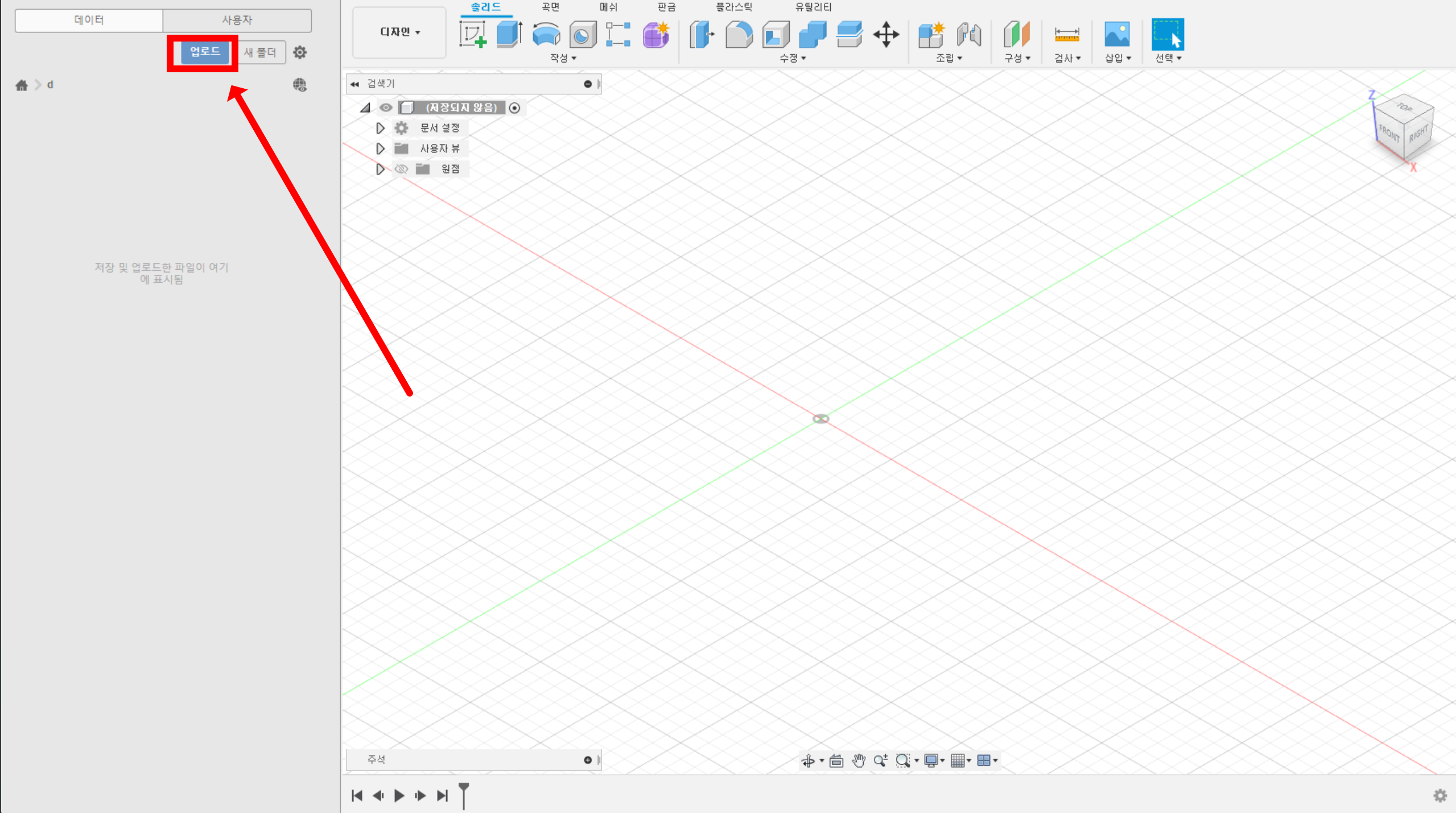Image resolution: width=1456 pixels, height=813 pixels.
Task: Select the Combine tool icon
Action: click(x=812, y=34)
